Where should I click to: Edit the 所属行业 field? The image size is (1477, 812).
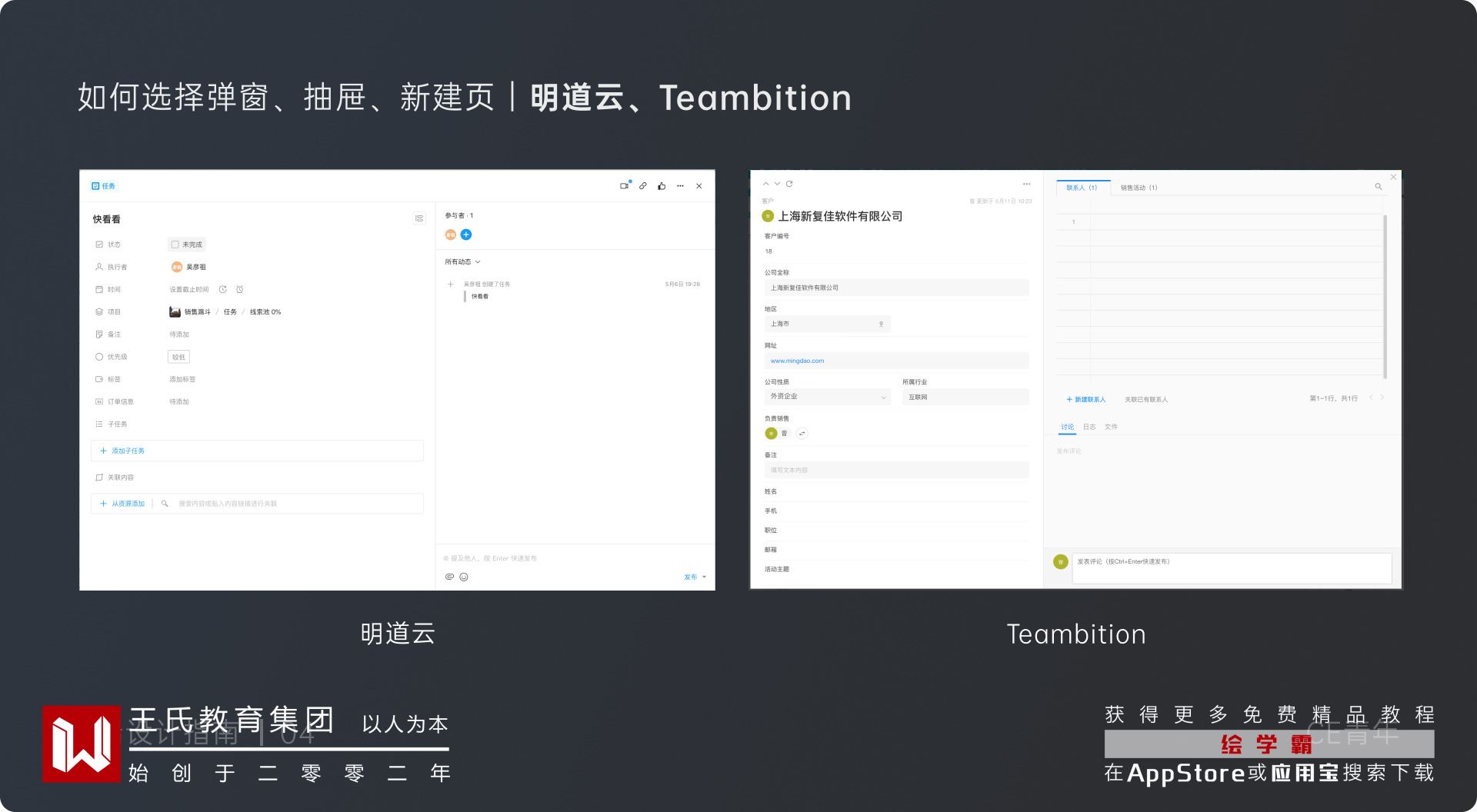coord(965,397)
